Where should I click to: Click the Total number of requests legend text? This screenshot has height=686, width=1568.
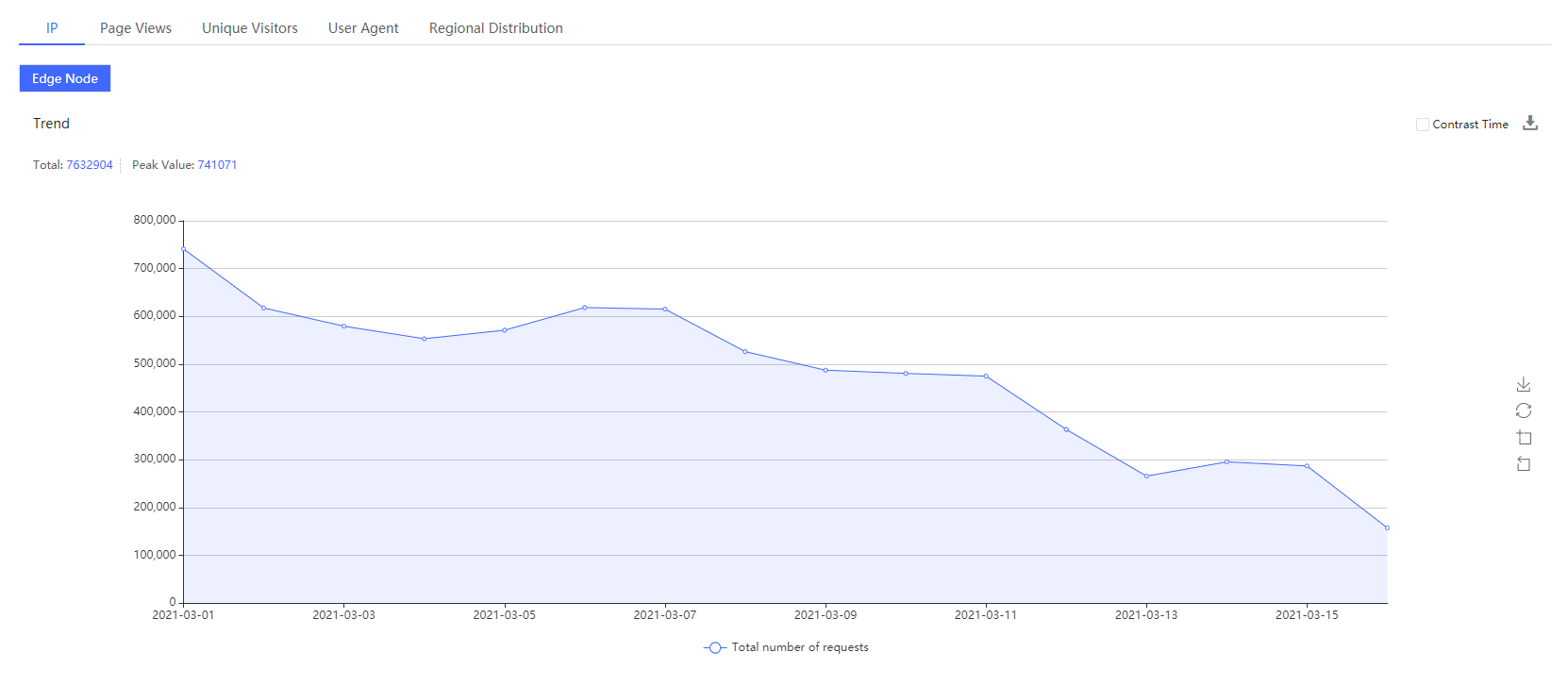click(x=800, y=647)
